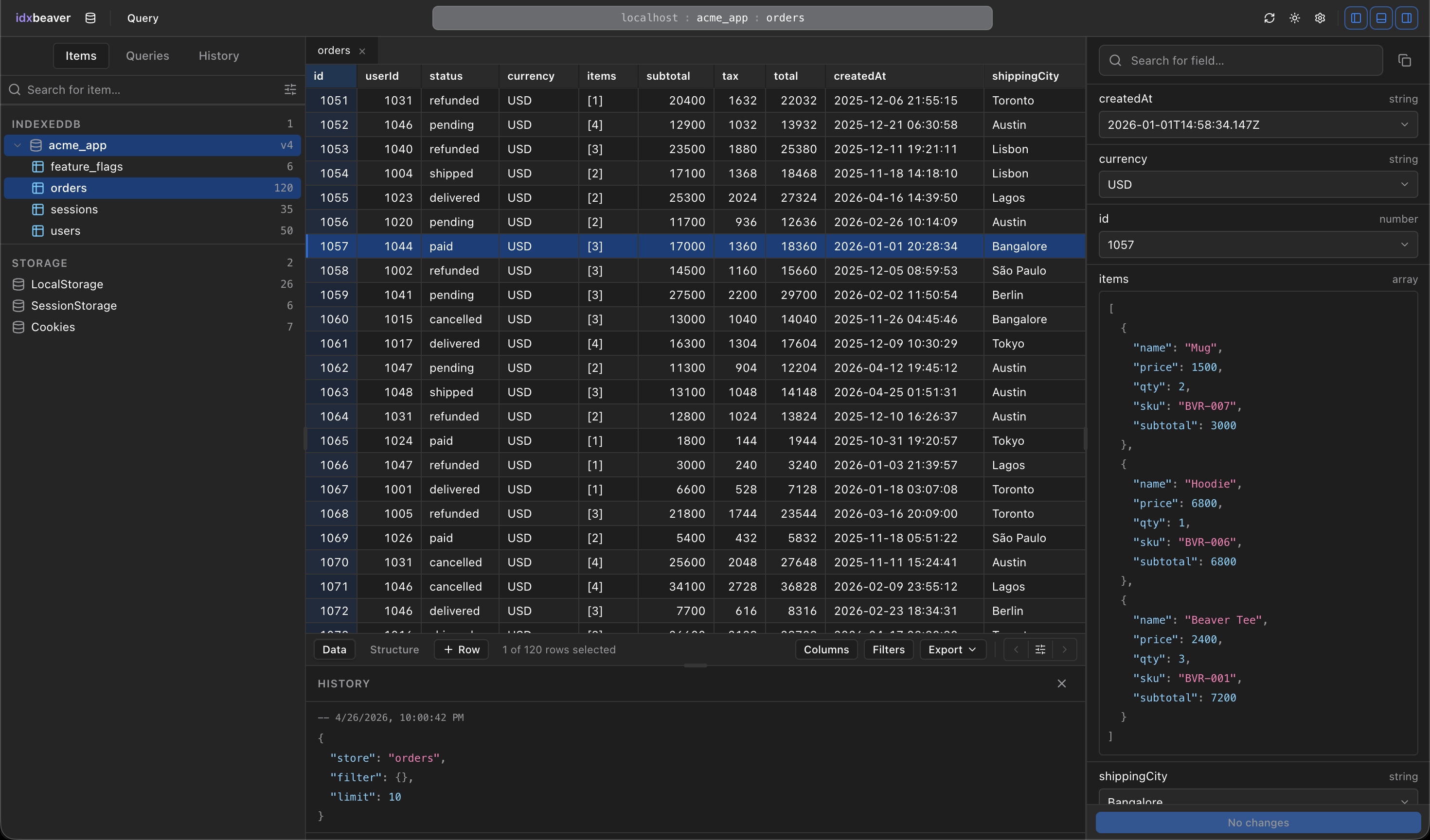
Task: Open settings via the gear icon
Action: pyautogui.click(x=1320, y=18)
